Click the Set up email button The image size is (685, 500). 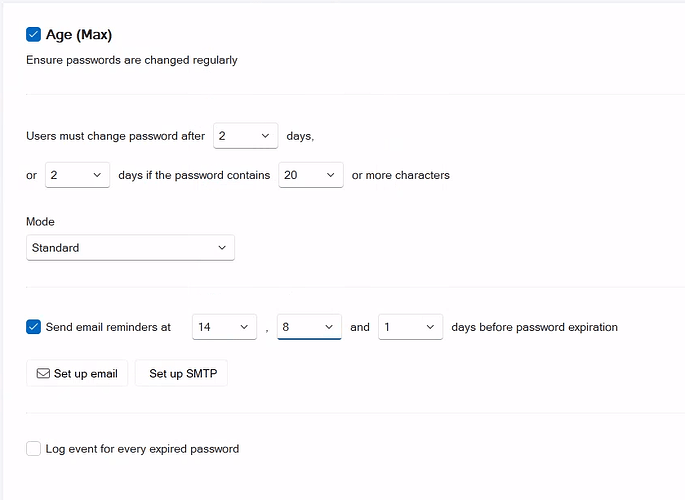point(77,374)
